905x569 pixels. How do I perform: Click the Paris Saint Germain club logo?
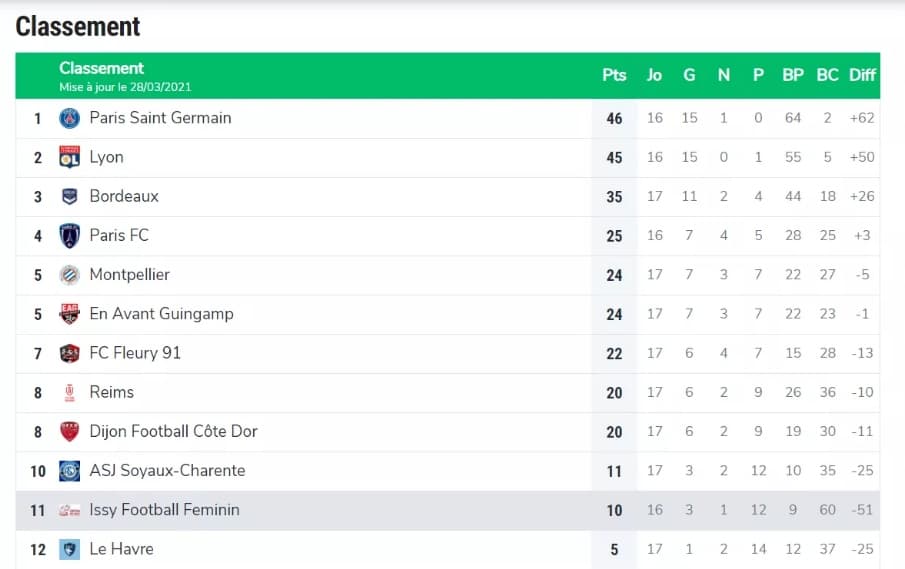pyautogui.click(x=69, y=118)
